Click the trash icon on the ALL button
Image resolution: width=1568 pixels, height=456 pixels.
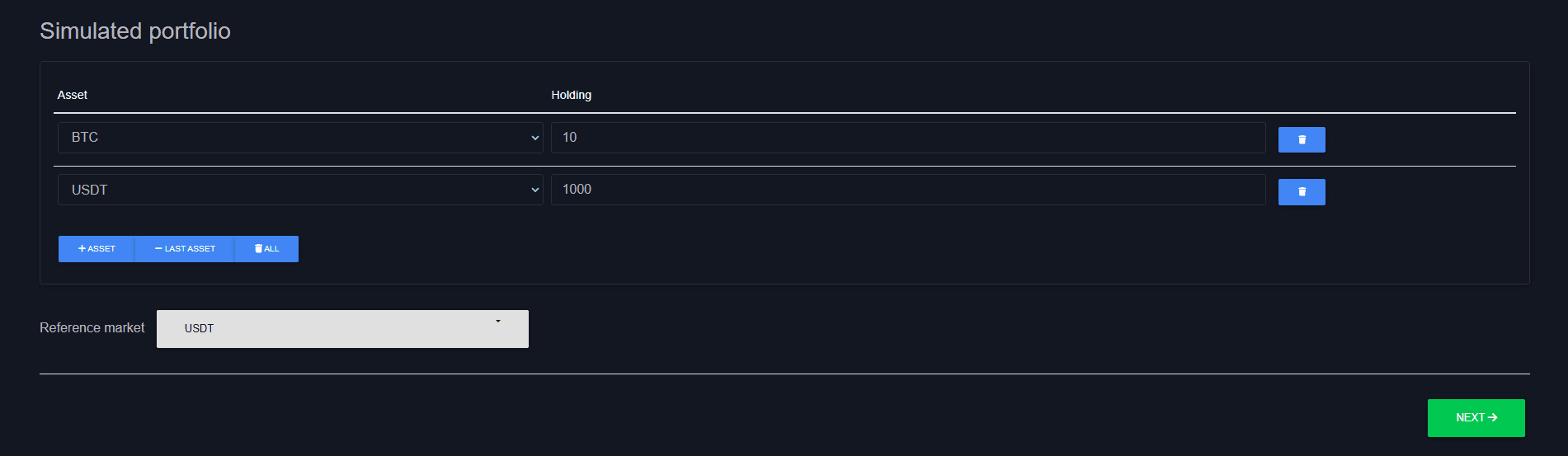tap(258, 248)
